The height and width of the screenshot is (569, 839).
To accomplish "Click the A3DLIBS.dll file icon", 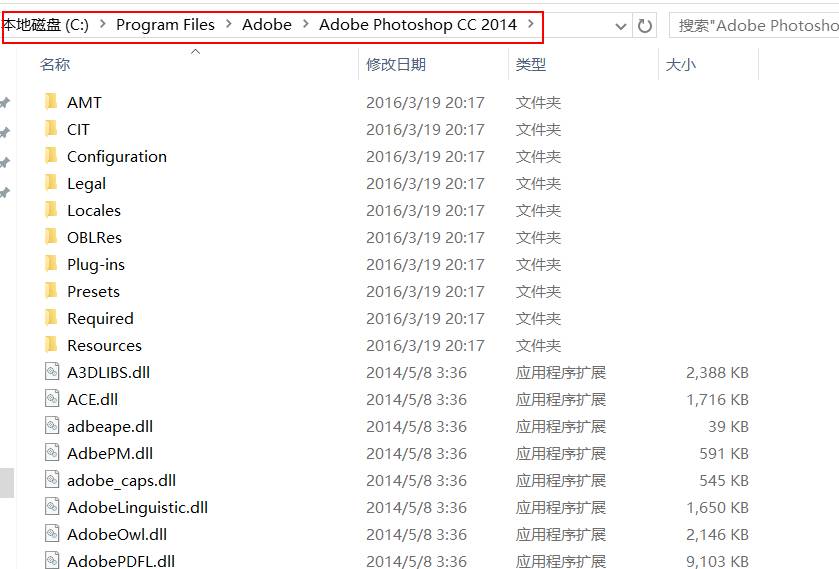I will [x=52, y=371].
